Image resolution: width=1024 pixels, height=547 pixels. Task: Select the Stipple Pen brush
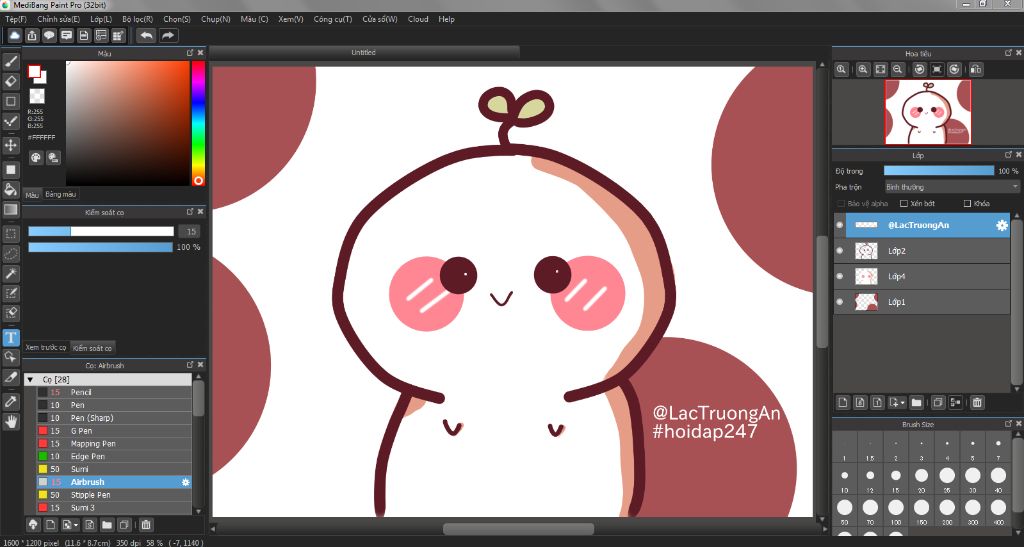coord(114,495)
